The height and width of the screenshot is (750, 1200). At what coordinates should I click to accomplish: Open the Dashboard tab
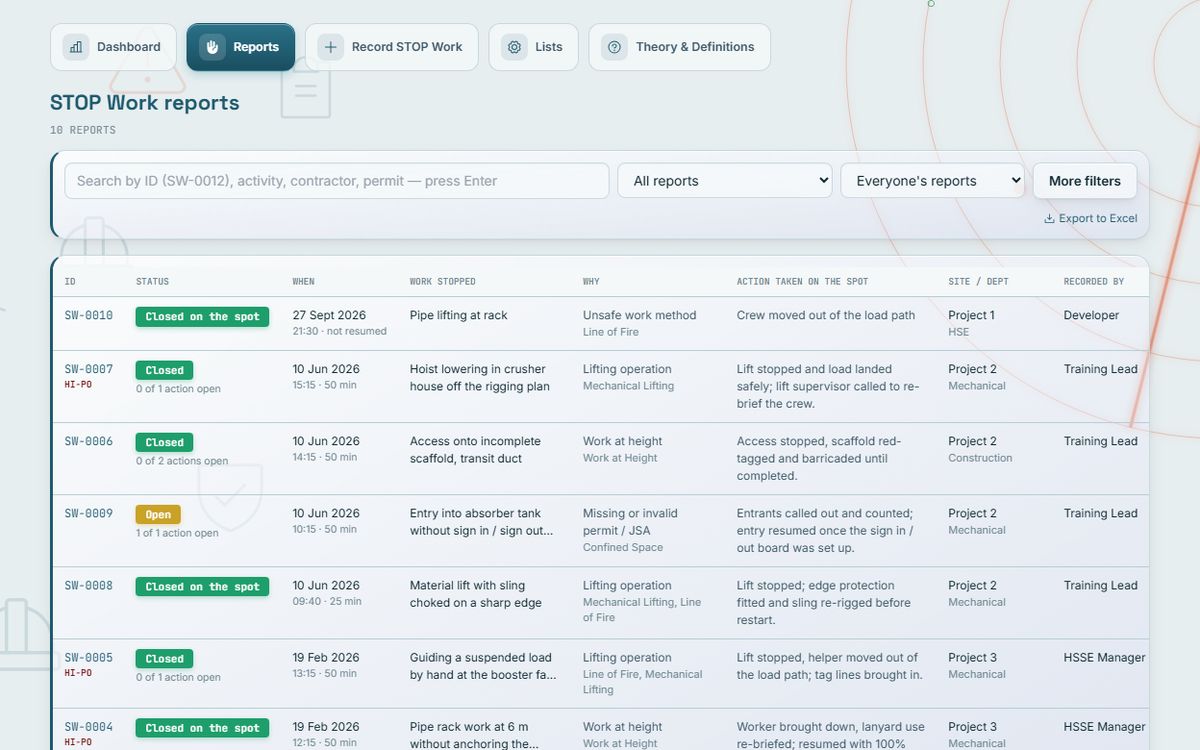tap(113, 47)
